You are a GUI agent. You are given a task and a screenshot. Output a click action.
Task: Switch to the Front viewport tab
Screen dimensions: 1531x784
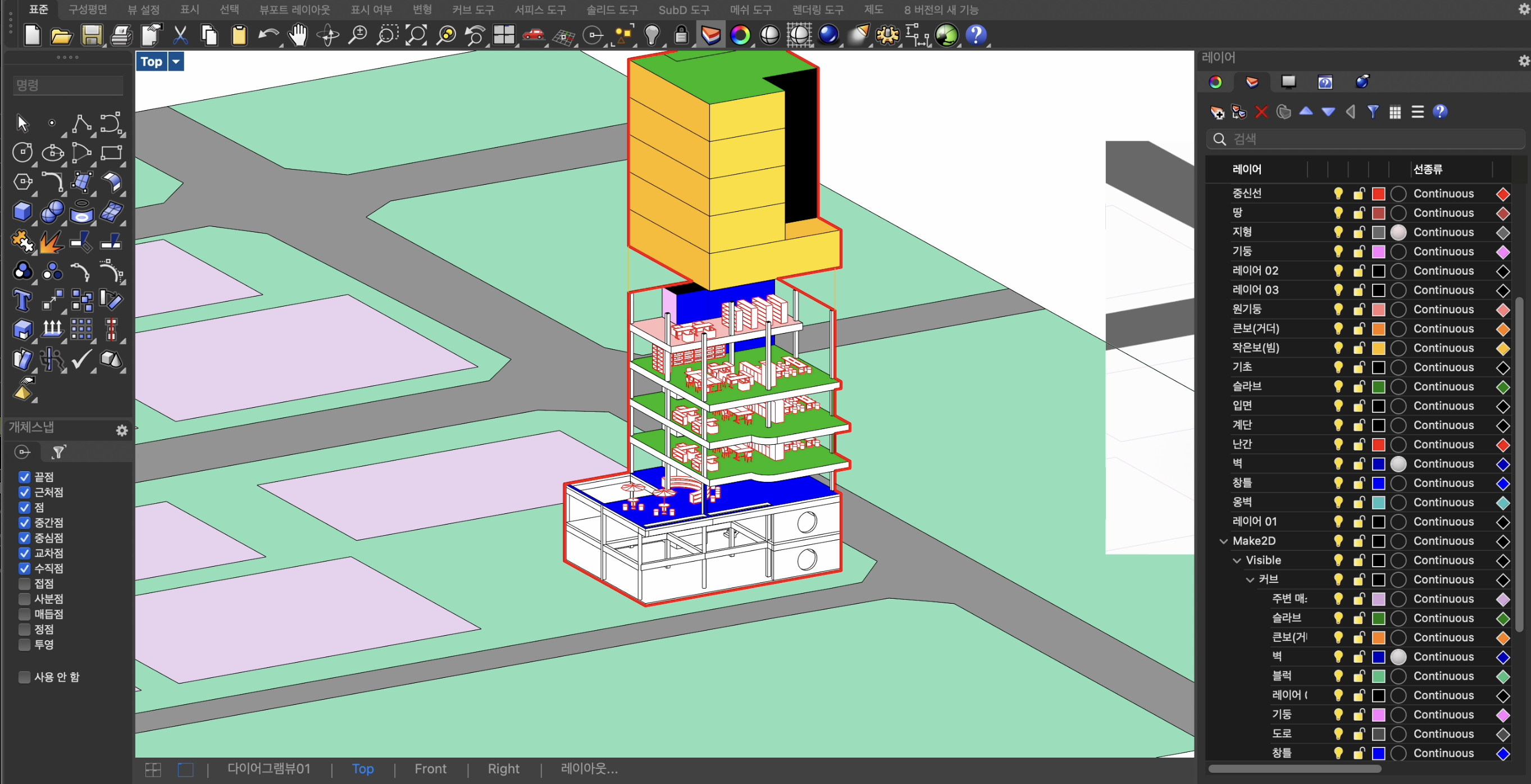(430, 768)
